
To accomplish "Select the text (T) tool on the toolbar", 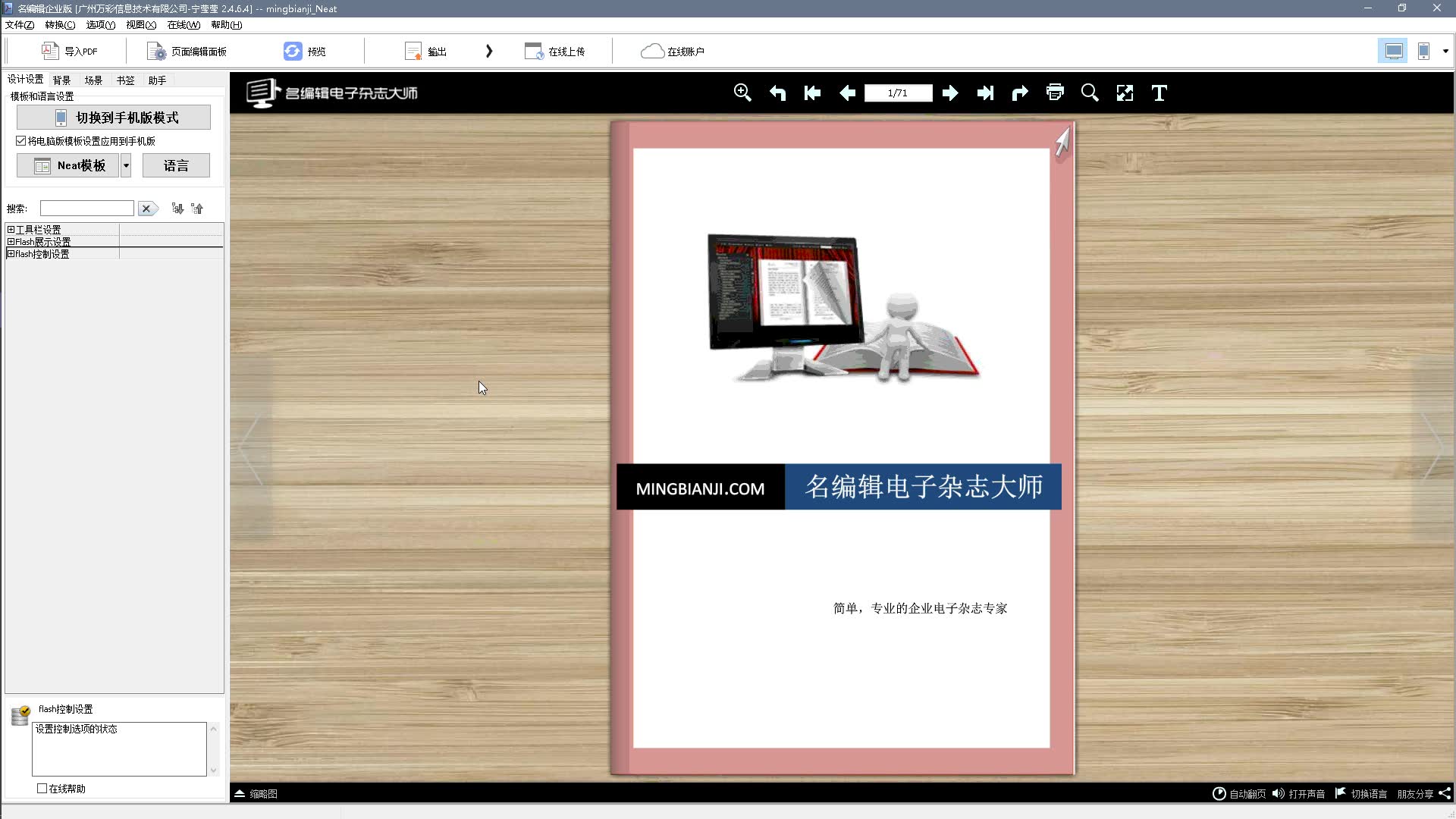I will point(1159,93).
